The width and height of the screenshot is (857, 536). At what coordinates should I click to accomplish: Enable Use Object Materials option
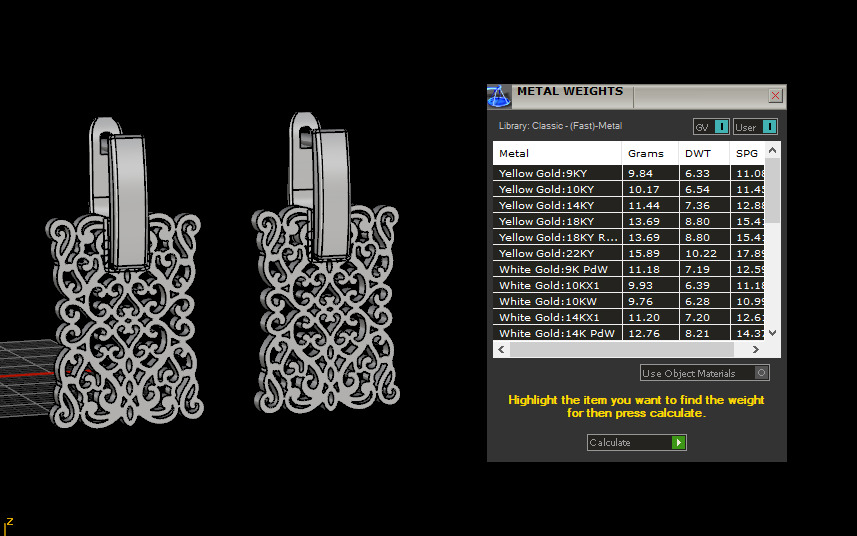[705, 373]
